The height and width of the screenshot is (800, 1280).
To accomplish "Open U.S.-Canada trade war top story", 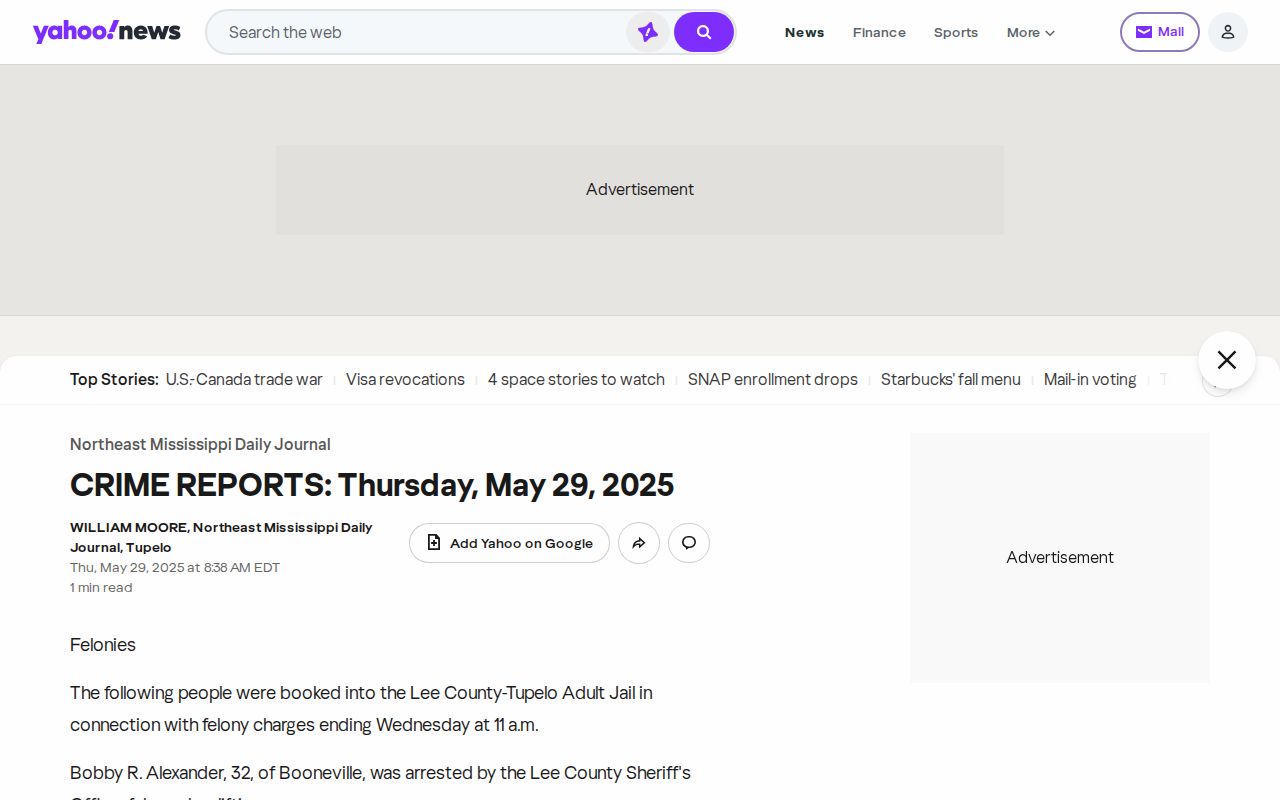I will tap(244, 379).
